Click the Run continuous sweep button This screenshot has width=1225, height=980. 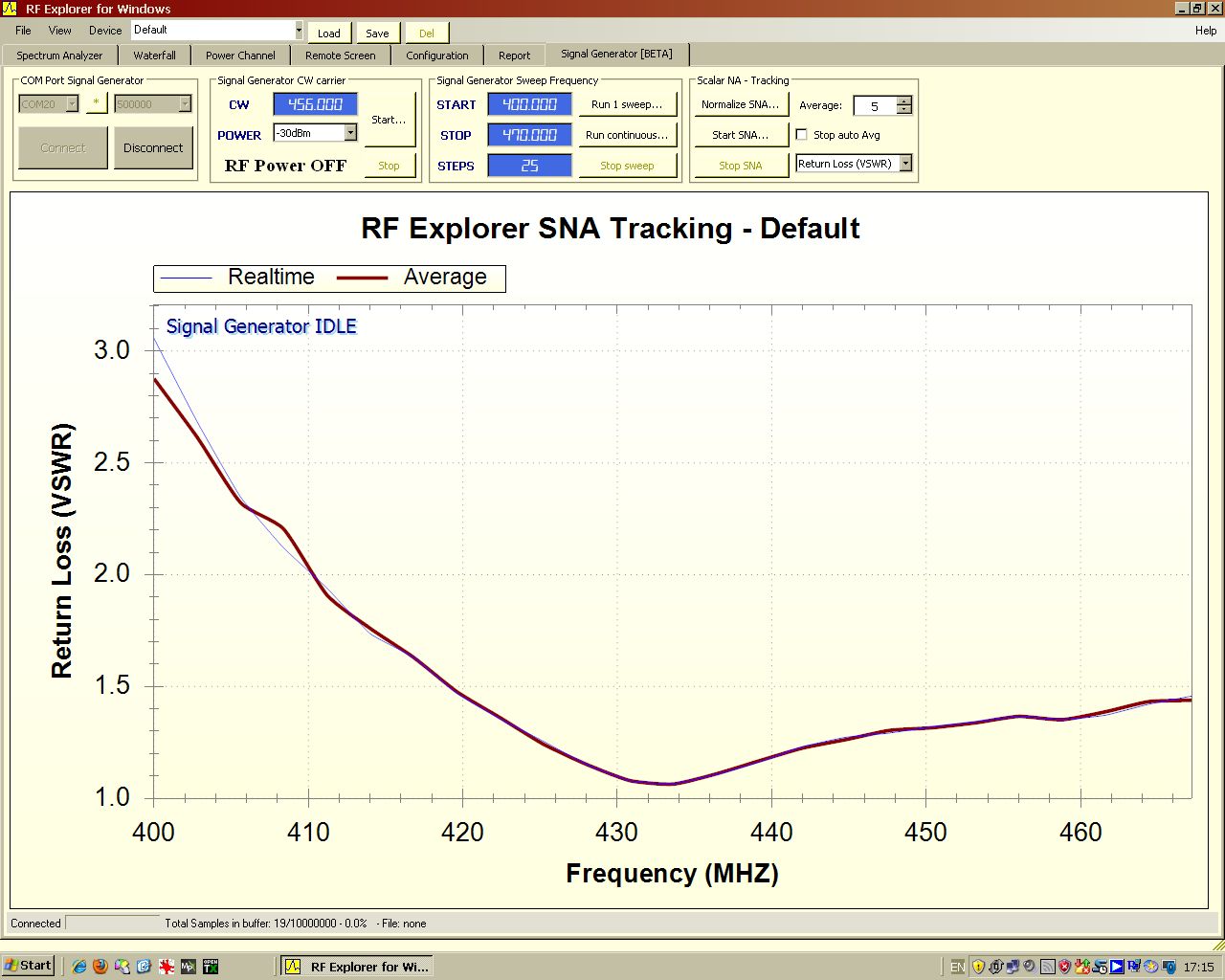tap(627, 135)
